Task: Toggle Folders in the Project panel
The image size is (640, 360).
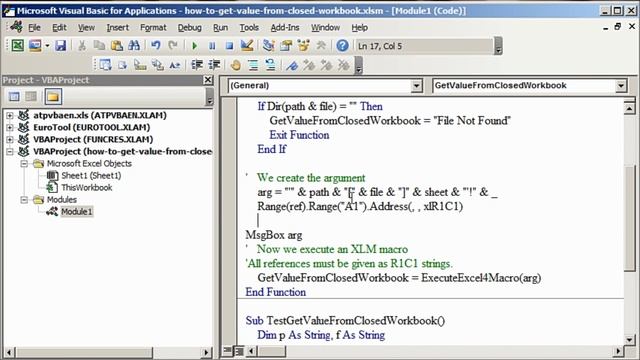Action: (x=53, y=97)
